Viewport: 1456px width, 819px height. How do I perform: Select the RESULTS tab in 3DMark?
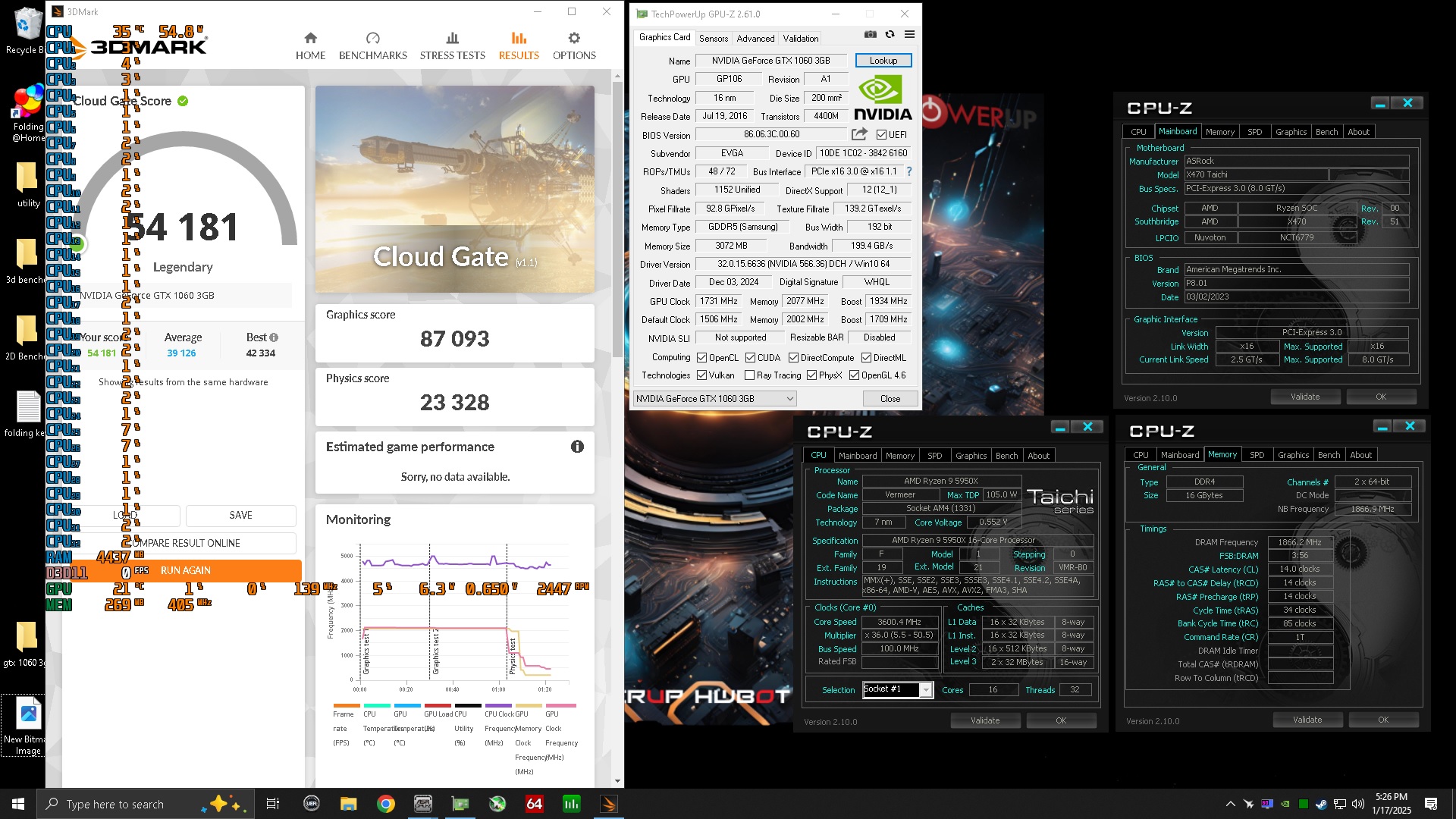(519, 46)
